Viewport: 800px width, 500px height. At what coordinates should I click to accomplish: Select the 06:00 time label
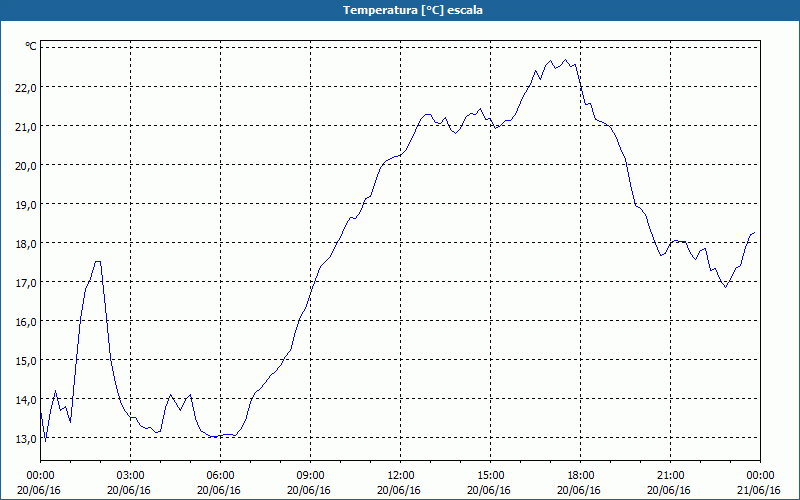220,476
